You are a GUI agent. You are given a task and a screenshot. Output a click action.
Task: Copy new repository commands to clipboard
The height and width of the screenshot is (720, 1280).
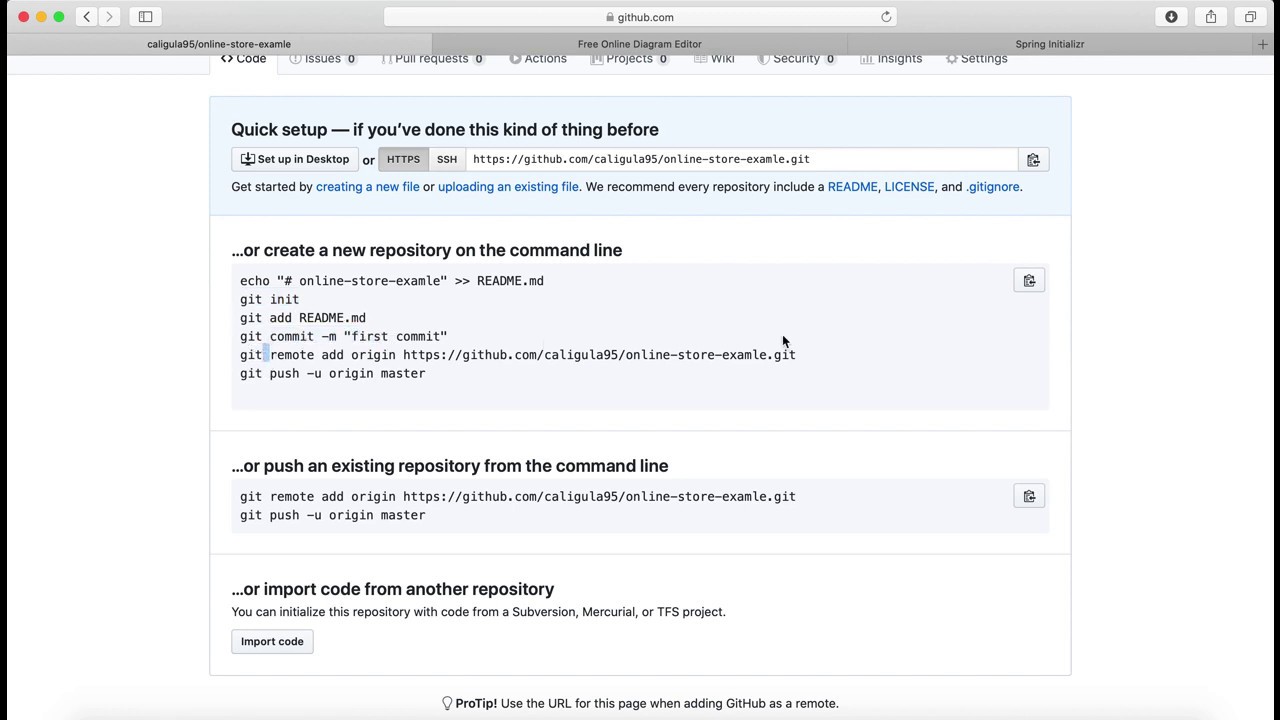click(1029, 281)
